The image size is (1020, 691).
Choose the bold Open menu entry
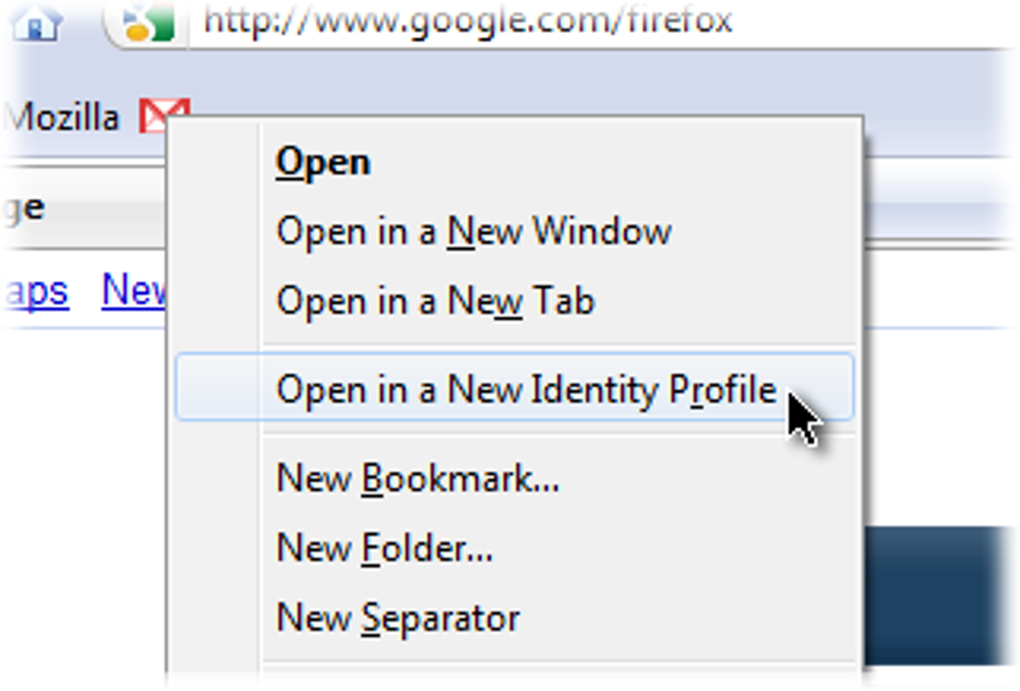tap(323, 162)
